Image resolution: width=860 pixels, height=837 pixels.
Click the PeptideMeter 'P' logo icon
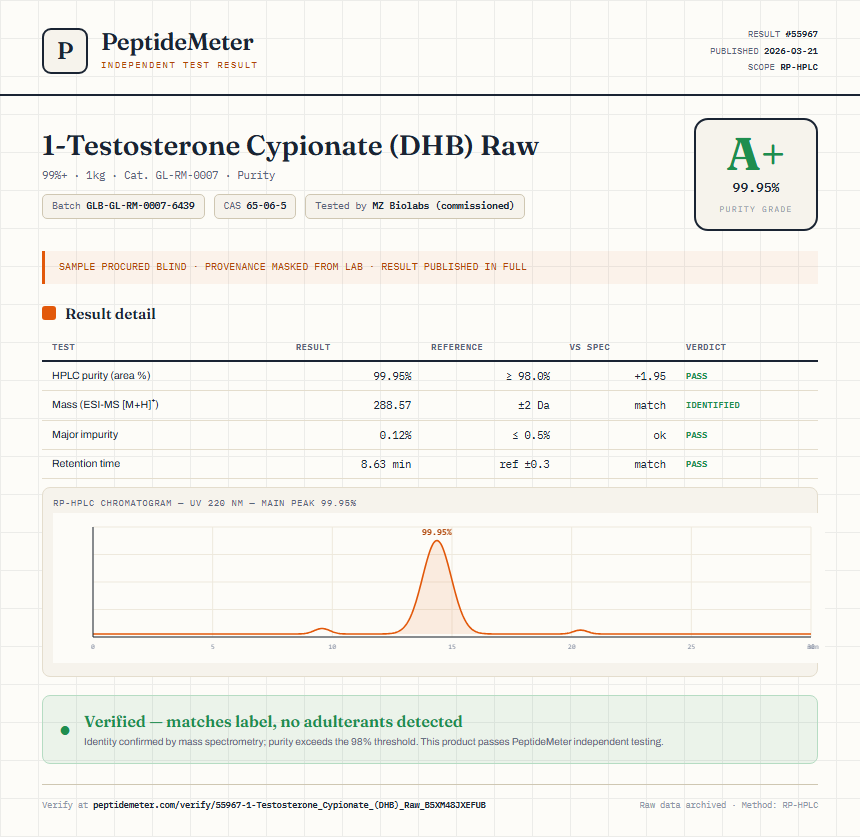click(x=65, y=51)
